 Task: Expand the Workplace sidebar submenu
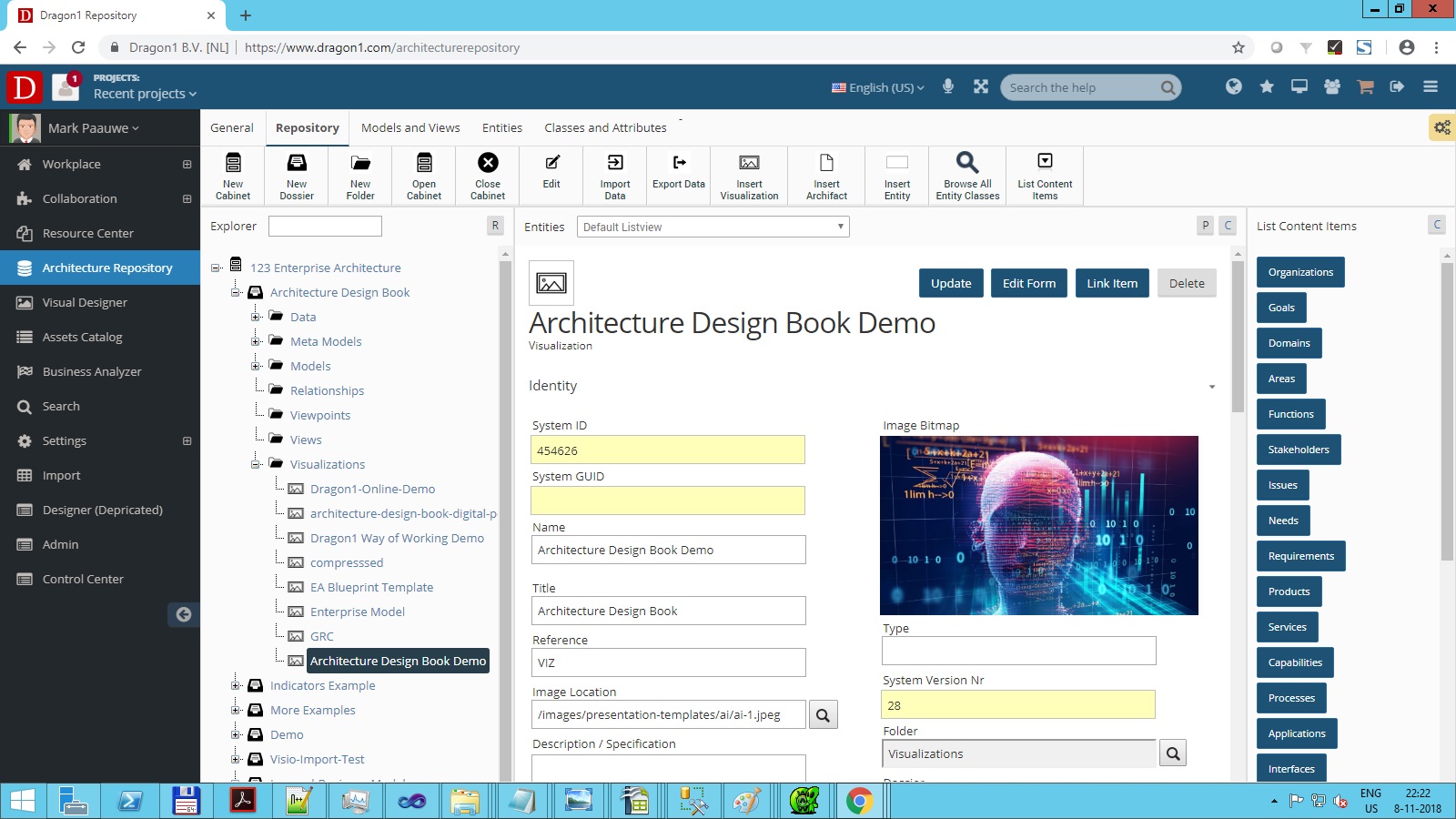[x=187, y=165]
